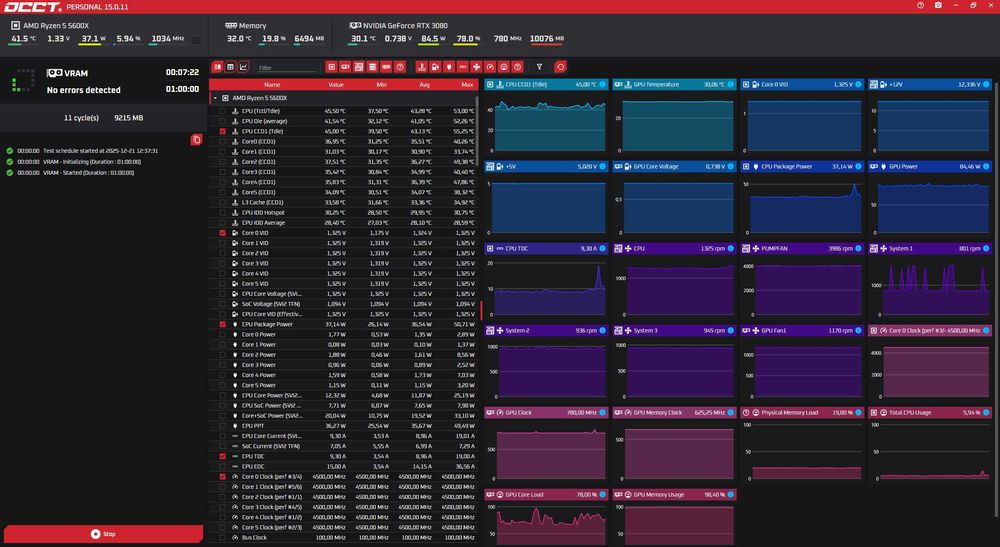
Task: Open info for CPU CCD1 (Tdie) graph
Action: pos(603,84)
